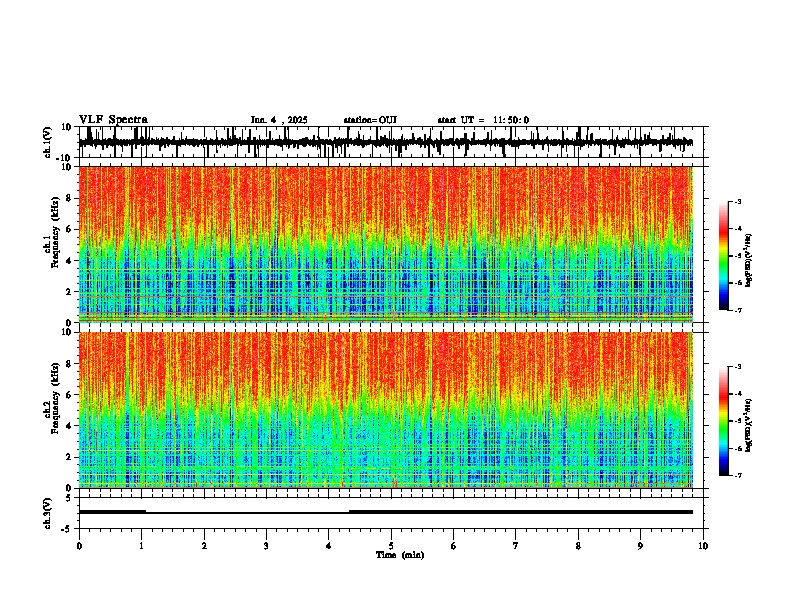This screenshot has width=792, height=612.
Task: Click the ch.1 spectrogram color scale bar
Action: pyautogui.click(x=724, y=256)
